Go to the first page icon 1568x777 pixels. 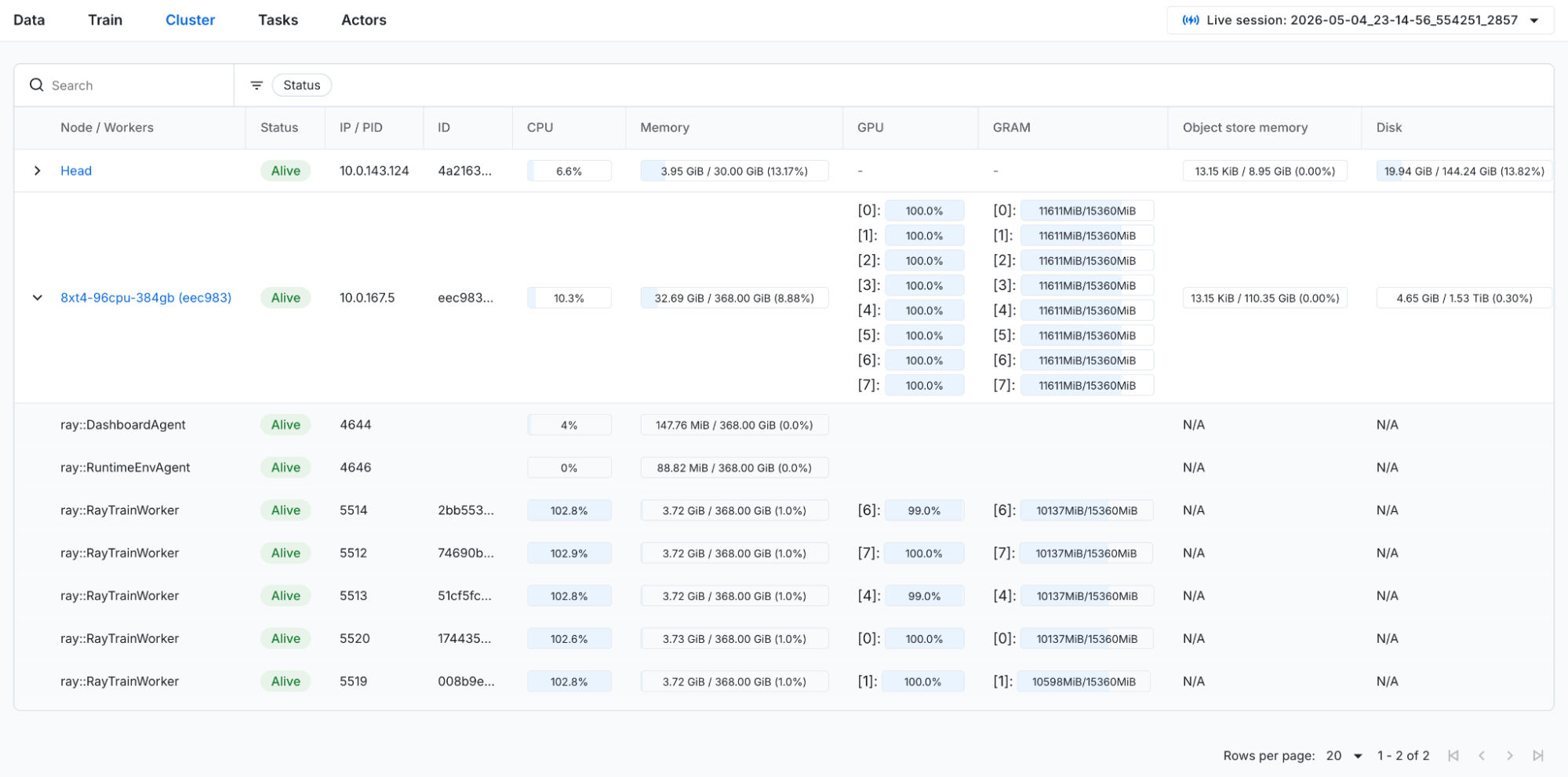[x=1453, y=756]
